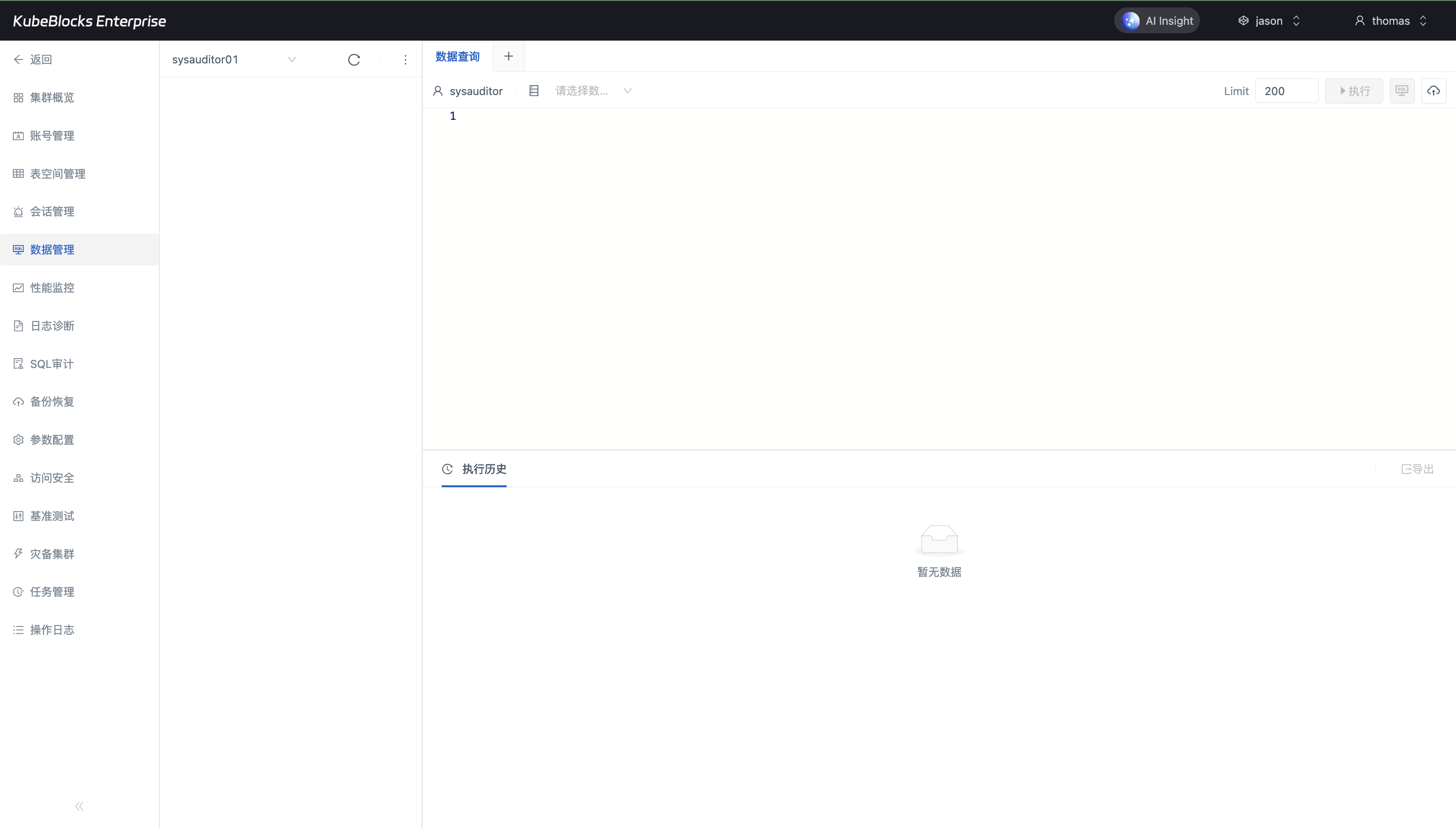
Task: Click the refresh icon beside sysauditor01
Action: (354, 60)
